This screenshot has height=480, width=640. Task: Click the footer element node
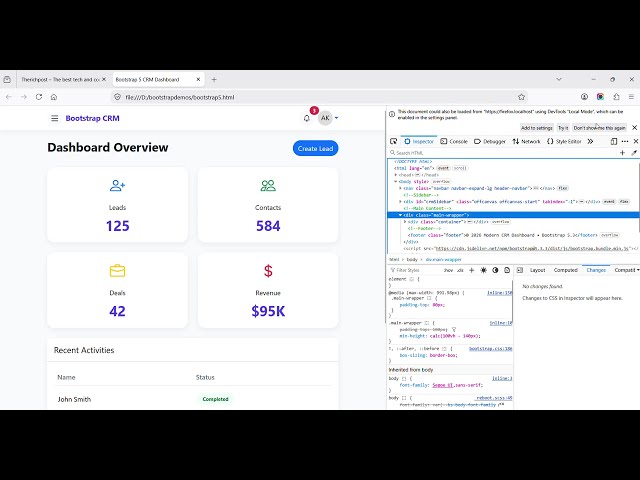tap(503, 235)
